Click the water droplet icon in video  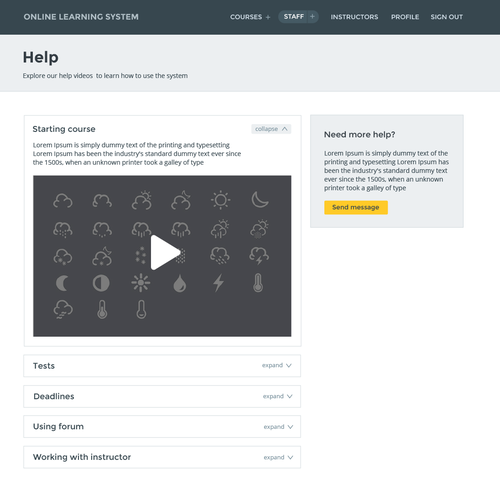pos(180,283)
